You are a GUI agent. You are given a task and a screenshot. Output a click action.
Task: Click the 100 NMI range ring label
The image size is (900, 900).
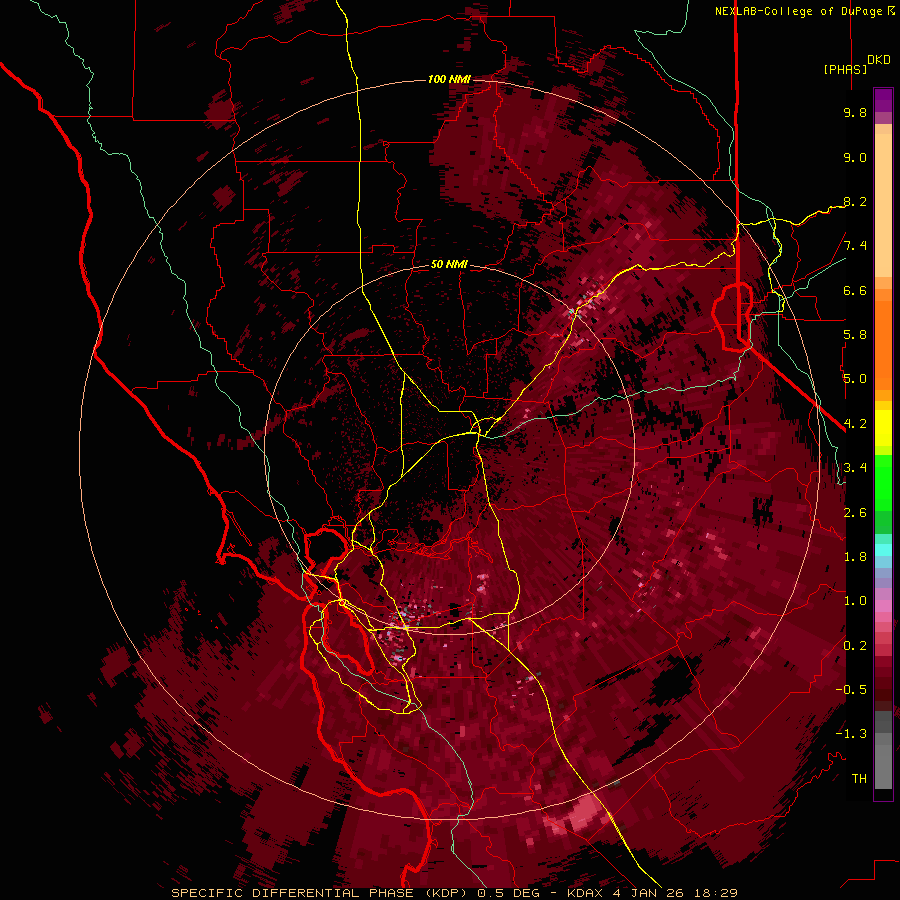[x=449, y=79]
